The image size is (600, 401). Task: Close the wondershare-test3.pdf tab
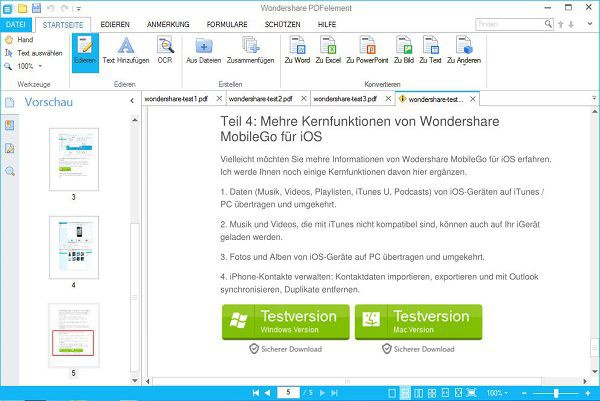tap(388, 99)
